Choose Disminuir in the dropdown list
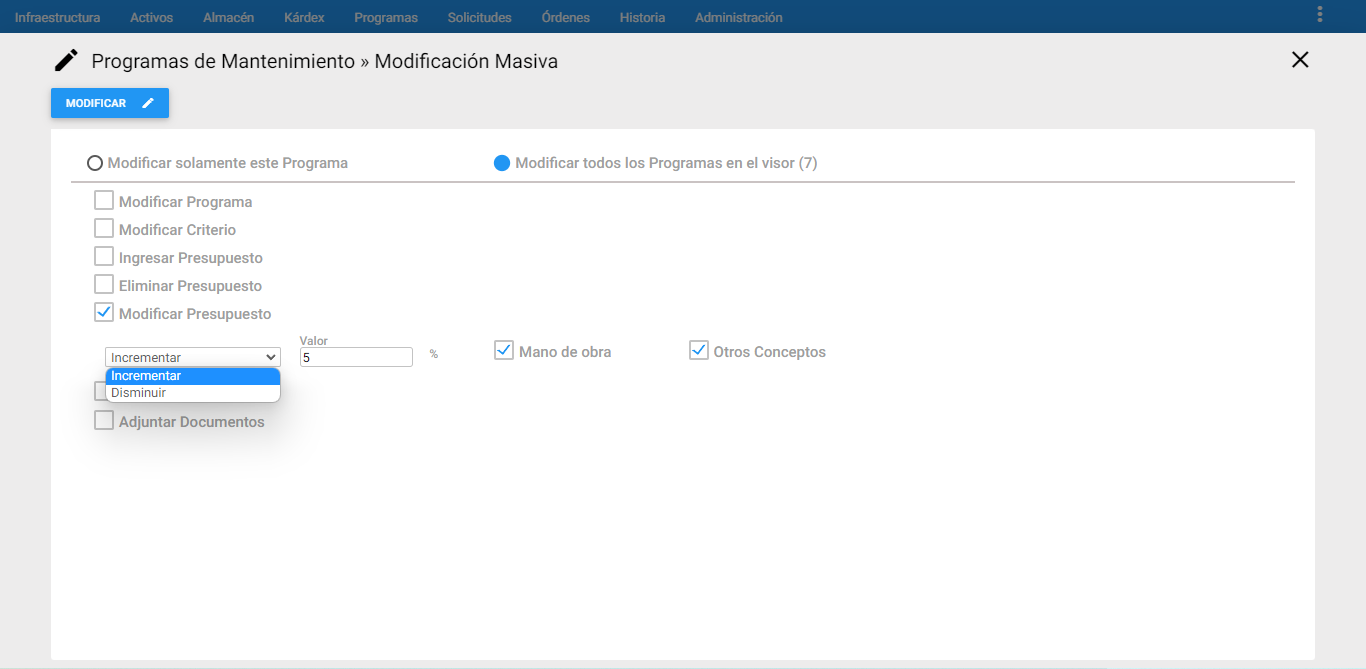 tap(193, 393)
